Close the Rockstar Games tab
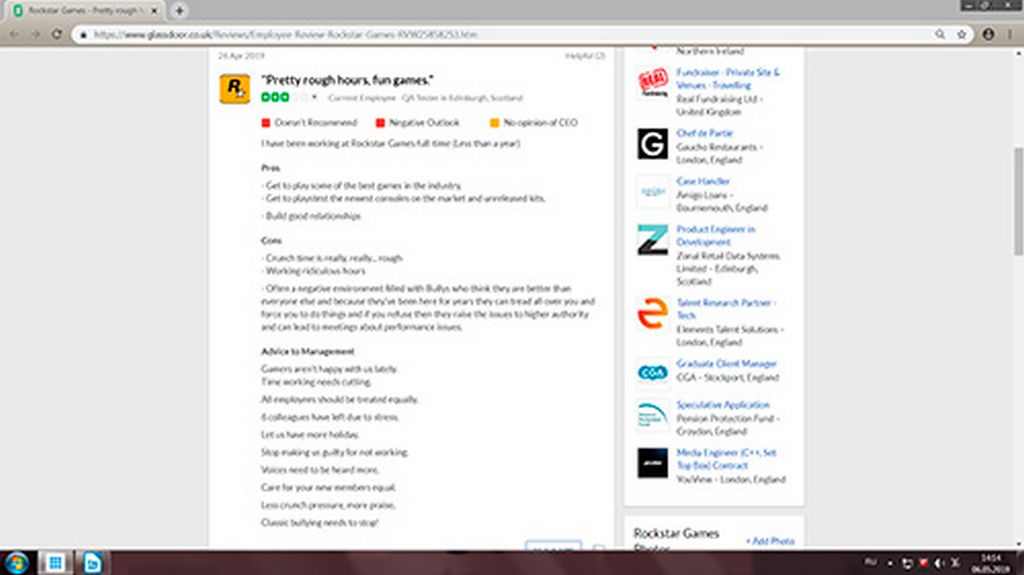 point(155,10)
